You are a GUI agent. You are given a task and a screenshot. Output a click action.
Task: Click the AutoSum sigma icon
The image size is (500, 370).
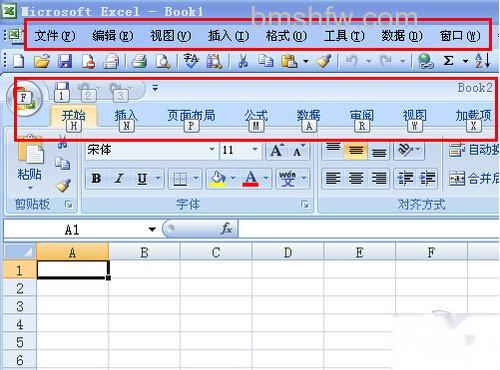tap(449, 61)
